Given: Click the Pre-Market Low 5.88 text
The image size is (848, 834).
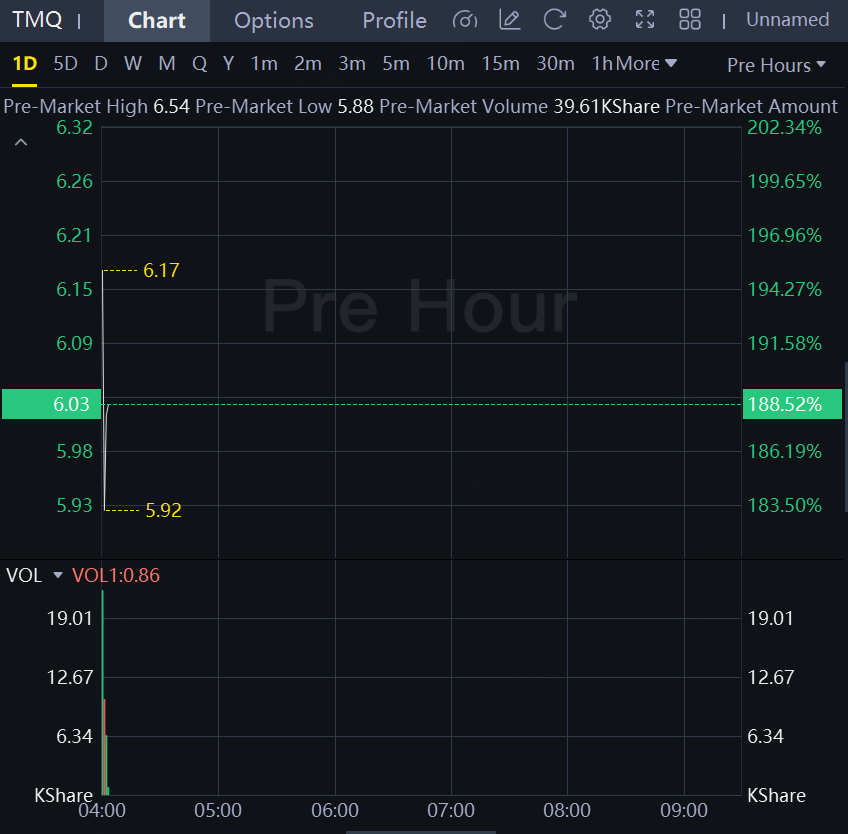Looking at the screenshot, I should pos(284,106).
